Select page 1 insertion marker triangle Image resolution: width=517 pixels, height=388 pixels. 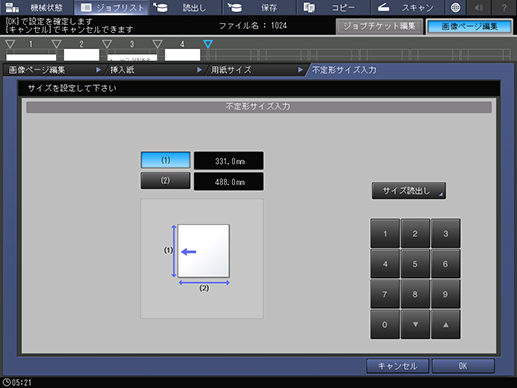10,44
